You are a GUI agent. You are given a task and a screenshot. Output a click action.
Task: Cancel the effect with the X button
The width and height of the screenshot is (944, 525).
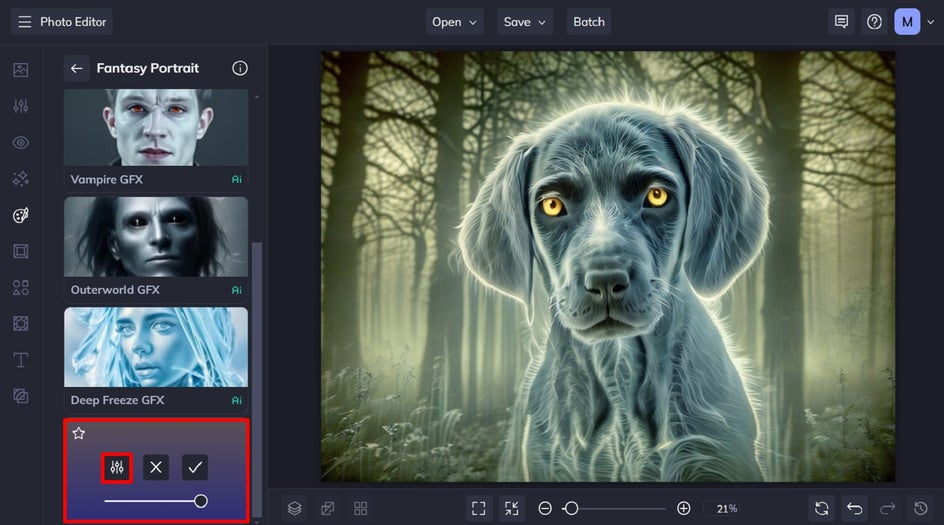(x=156, y=467)
